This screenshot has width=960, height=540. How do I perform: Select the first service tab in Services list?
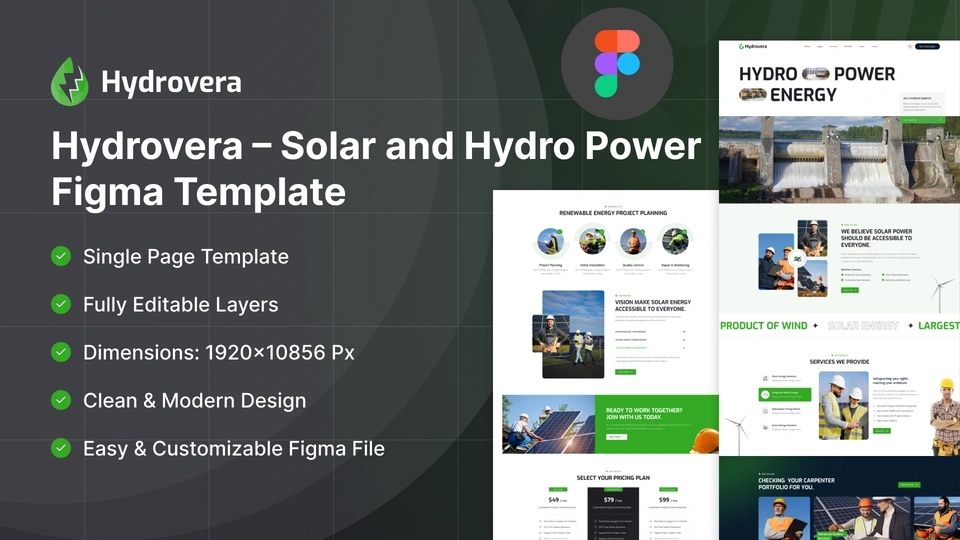[x=784, y=378]
